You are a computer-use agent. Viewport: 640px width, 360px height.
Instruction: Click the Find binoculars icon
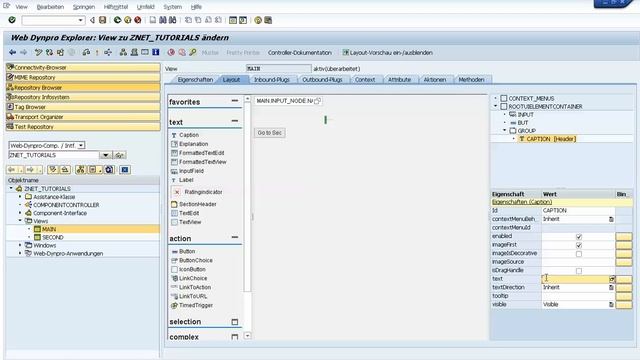162,20
